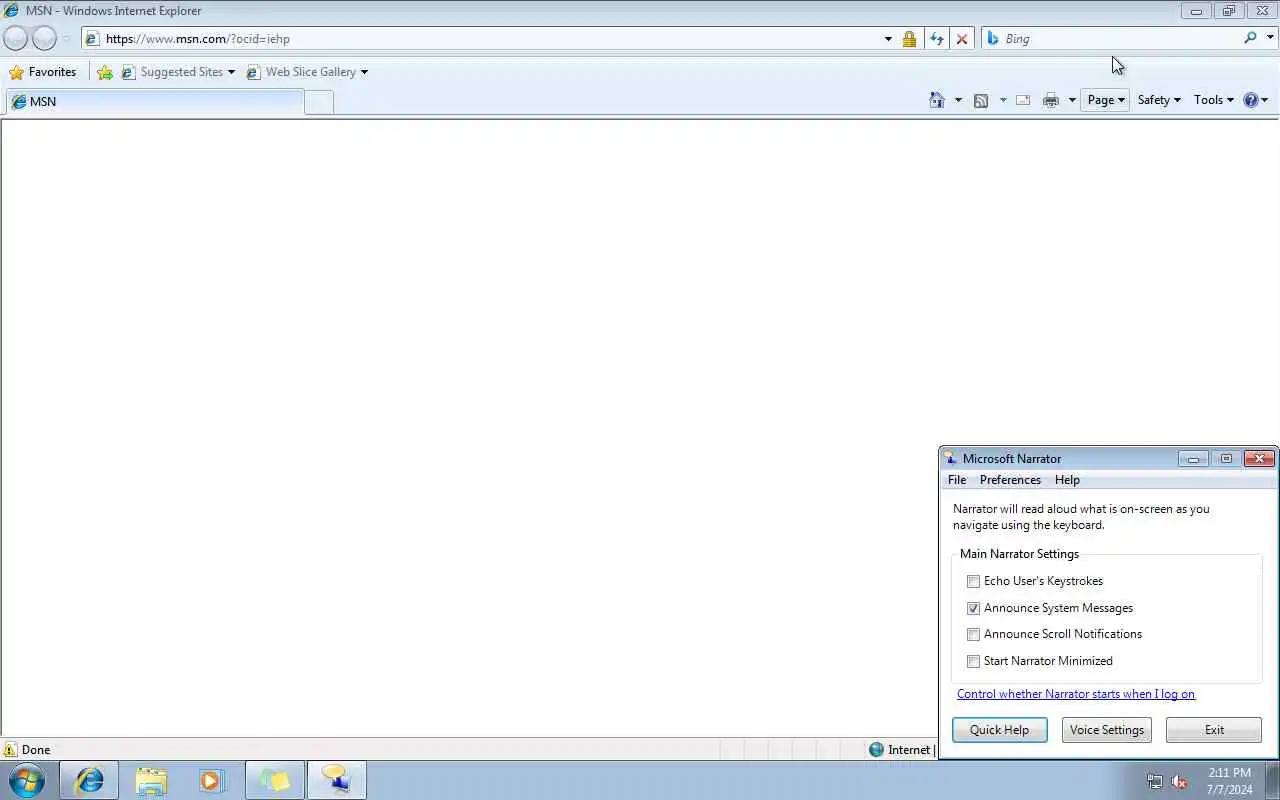Image resolution: width=1280 pixels, height=800 pixels.
Task: Open Voice Settings in Narrator
Action: click(x=1106, y=730)
